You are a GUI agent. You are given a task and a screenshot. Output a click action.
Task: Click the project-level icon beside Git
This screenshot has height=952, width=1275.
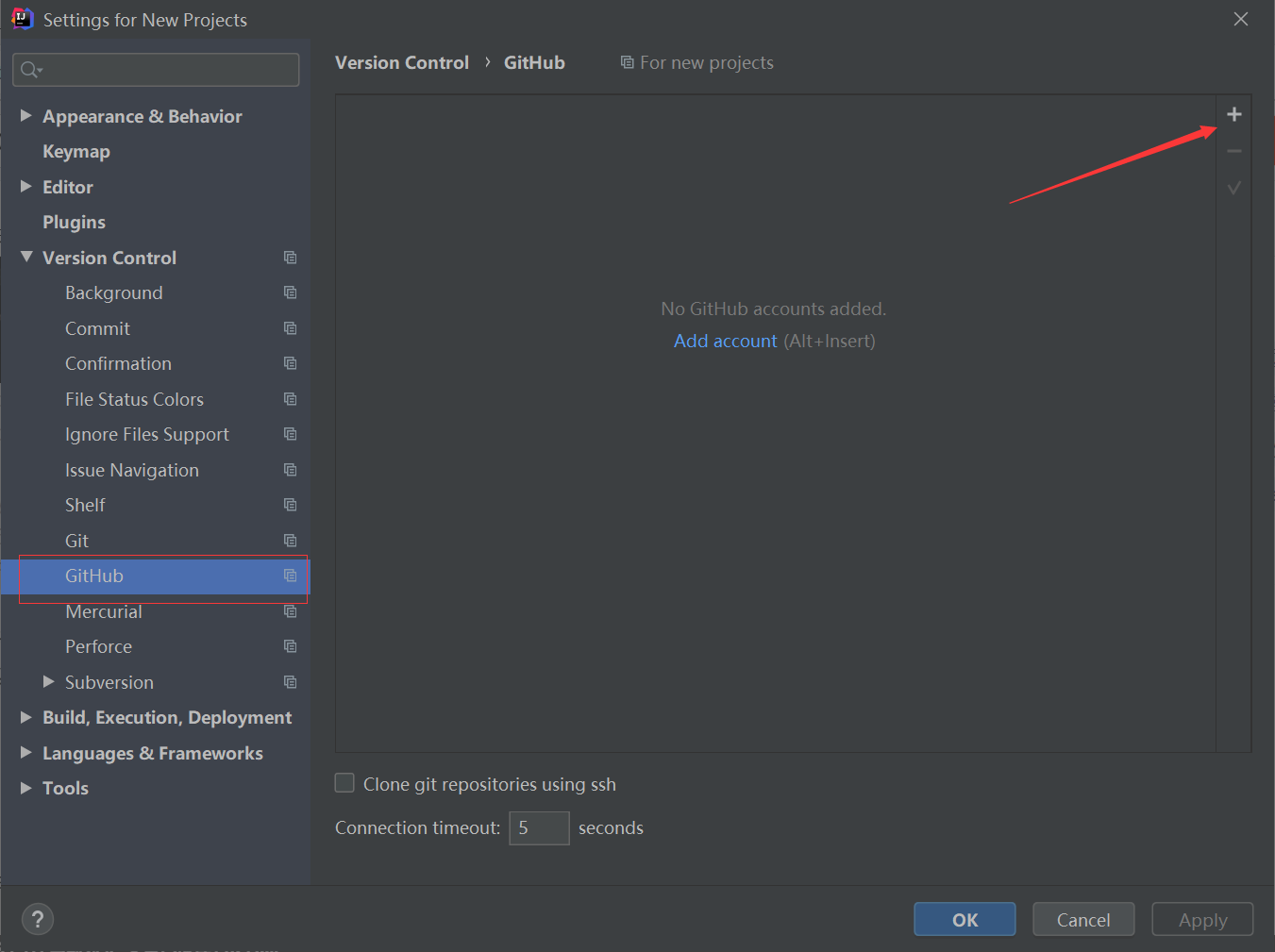pos(290,541)
